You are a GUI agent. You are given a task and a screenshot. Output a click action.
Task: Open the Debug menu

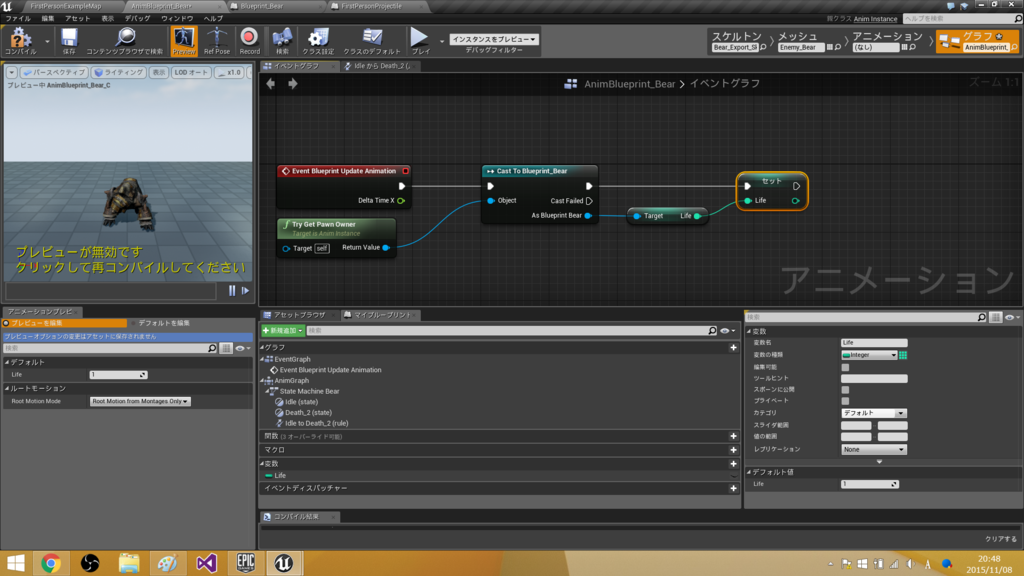point(137,18)
